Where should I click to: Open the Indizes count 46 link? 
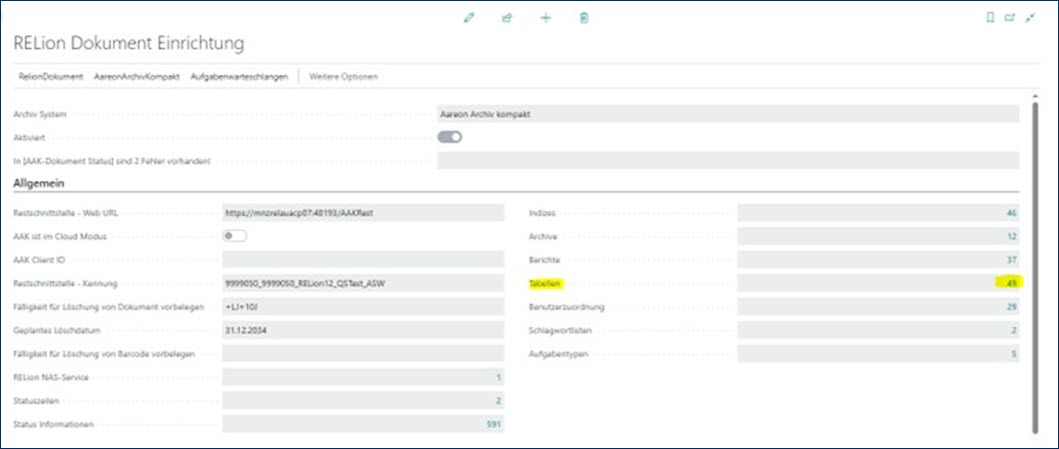[1012, 213]
